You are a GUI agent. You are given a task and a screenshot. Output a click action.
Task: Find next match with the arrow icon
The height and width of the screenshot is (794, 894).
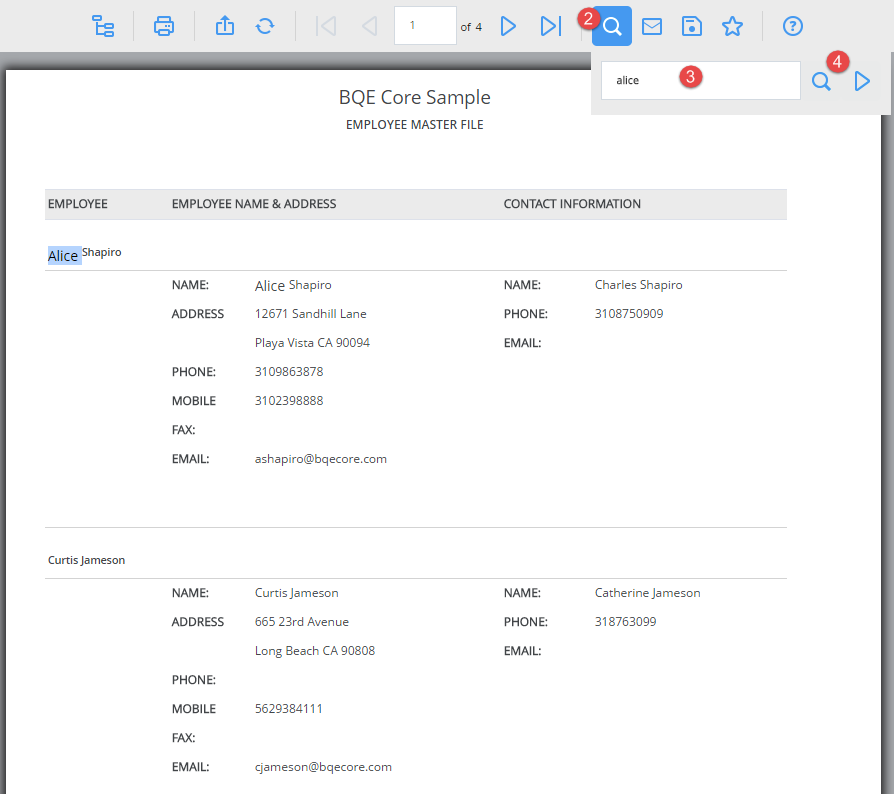[x=862, y=82]
